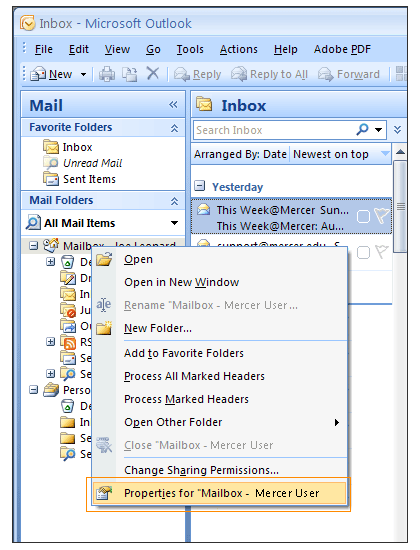Expand the Deleted Items folder node
420x550 pixels.
[x=51, y=262]
